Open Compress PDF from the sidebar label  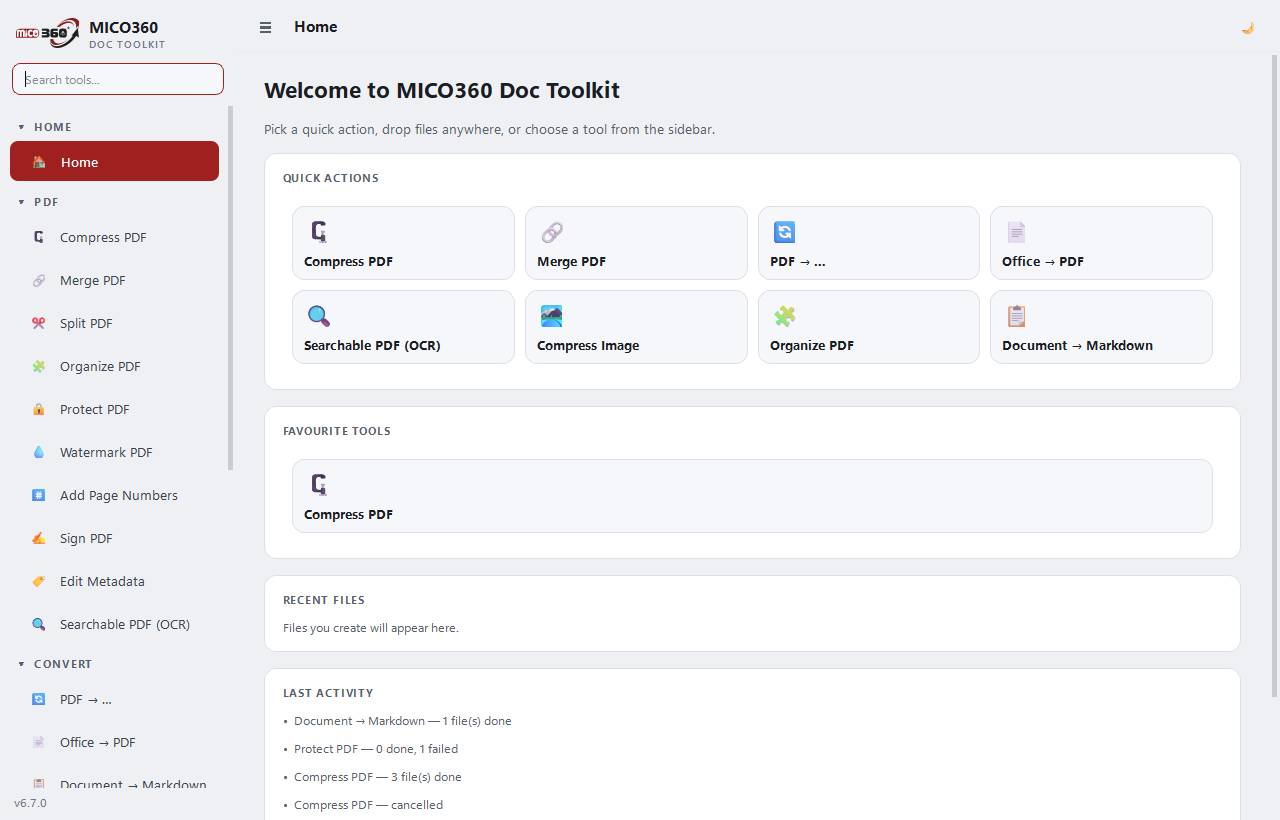pyautogui.click(x=103, y=237)
